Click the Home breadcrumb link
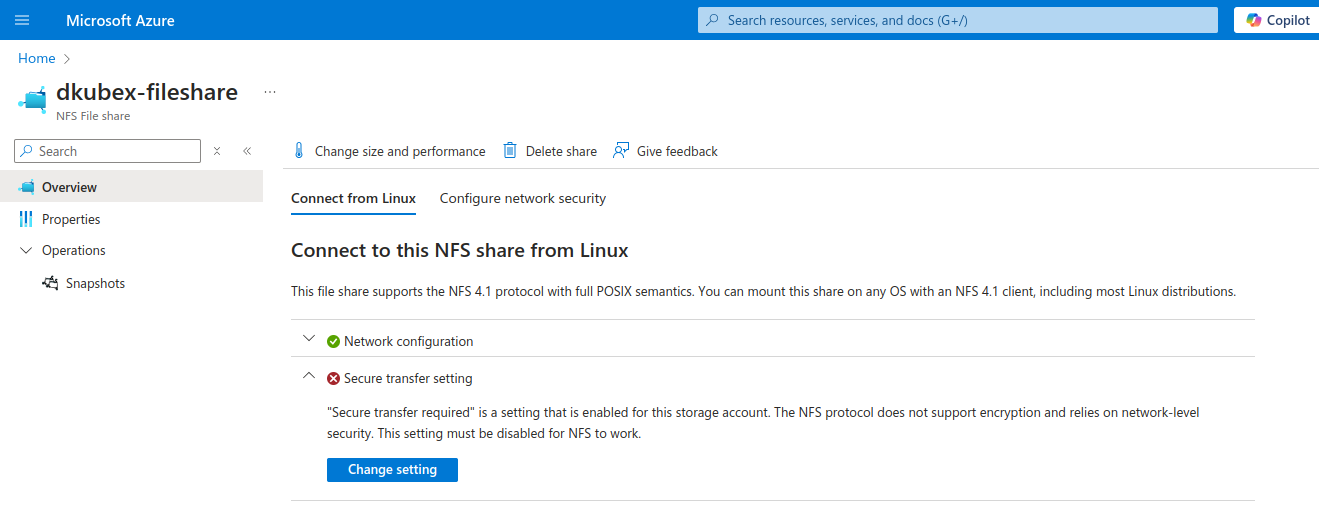 36,59
